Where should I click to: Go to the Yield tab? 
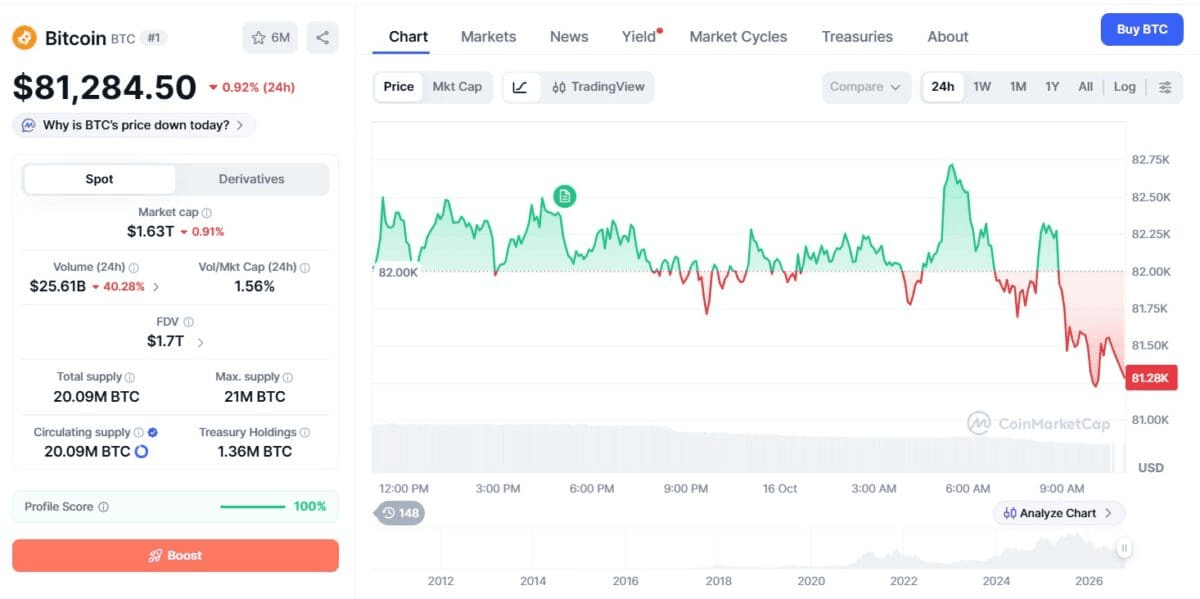pyautogui.click(x=639, y=37)
